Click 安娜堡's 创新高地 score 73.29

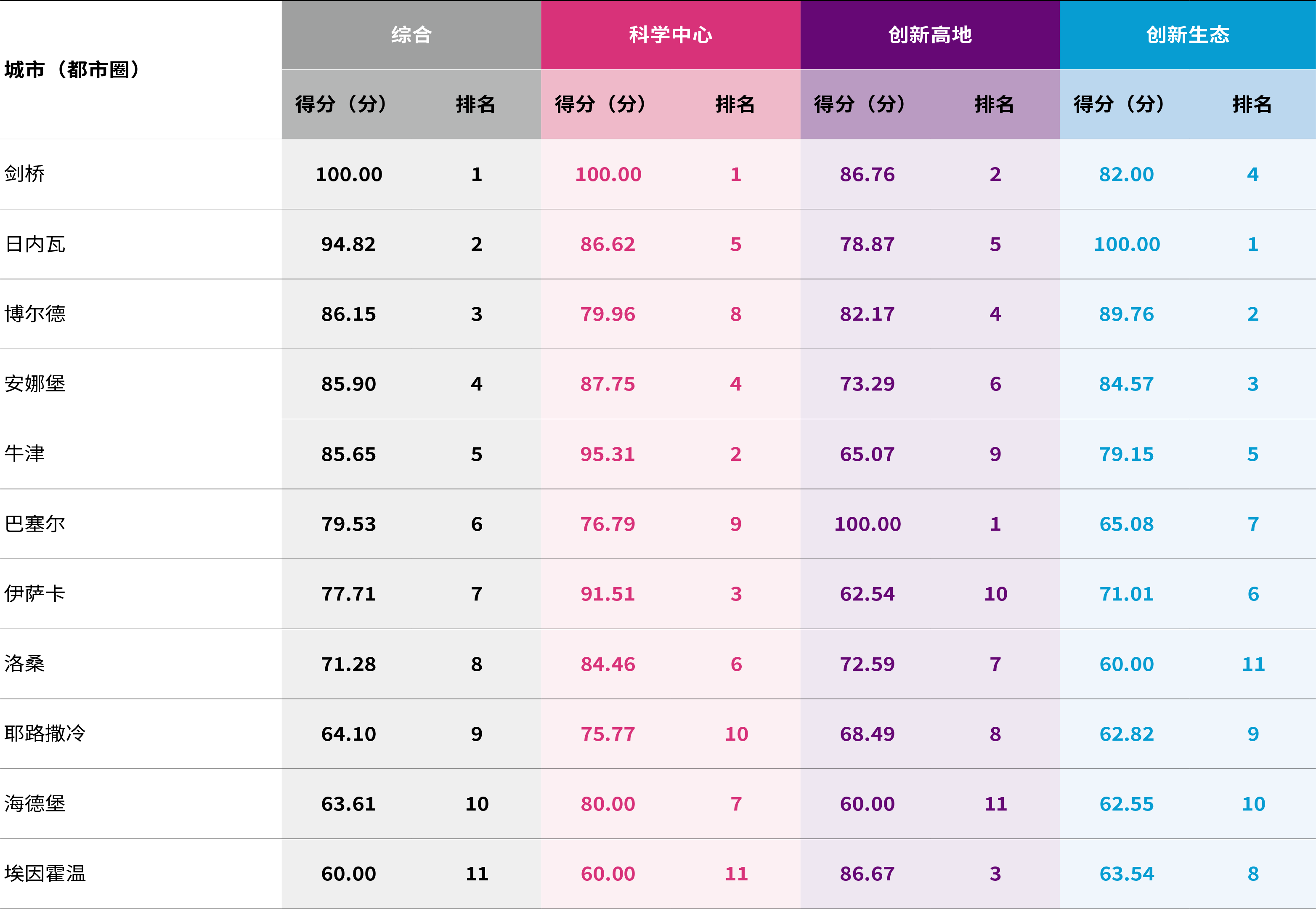coord(867,385)
